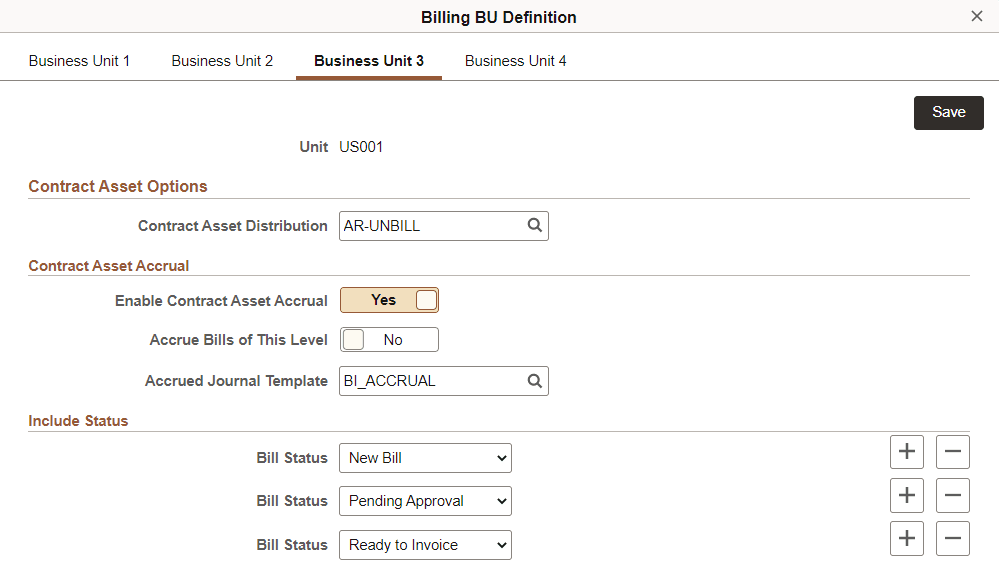
Task: Open lookup for Accrued Journal Template
Action: coord(535,381)
